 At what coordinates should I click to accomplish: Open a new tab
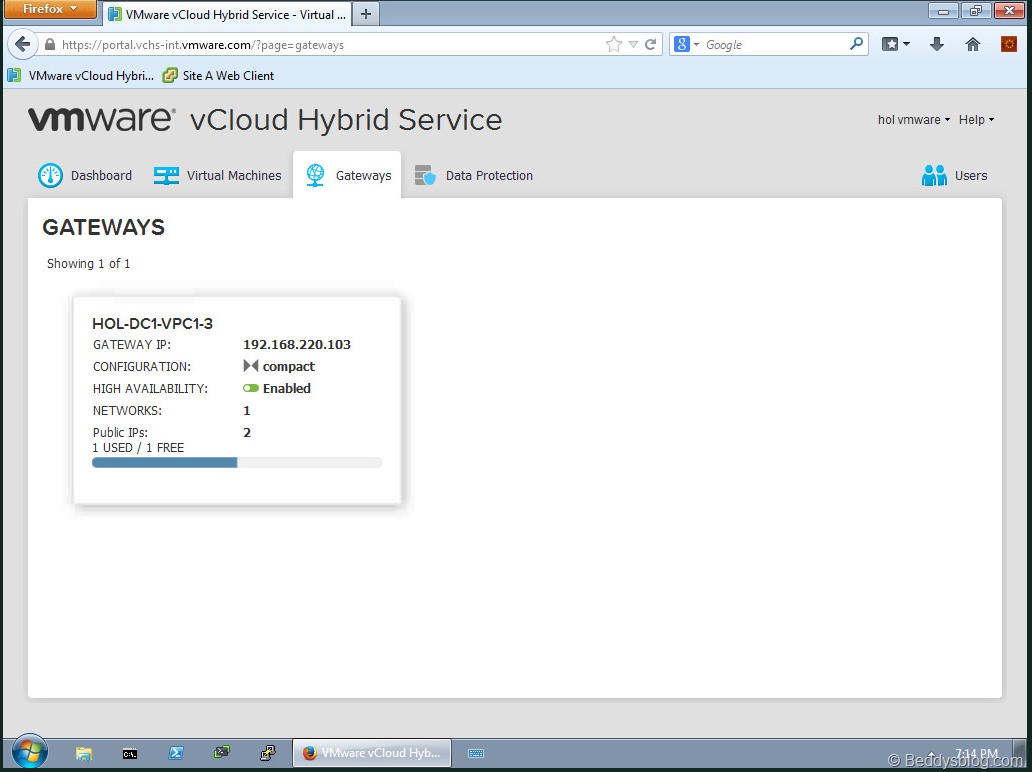366,14
